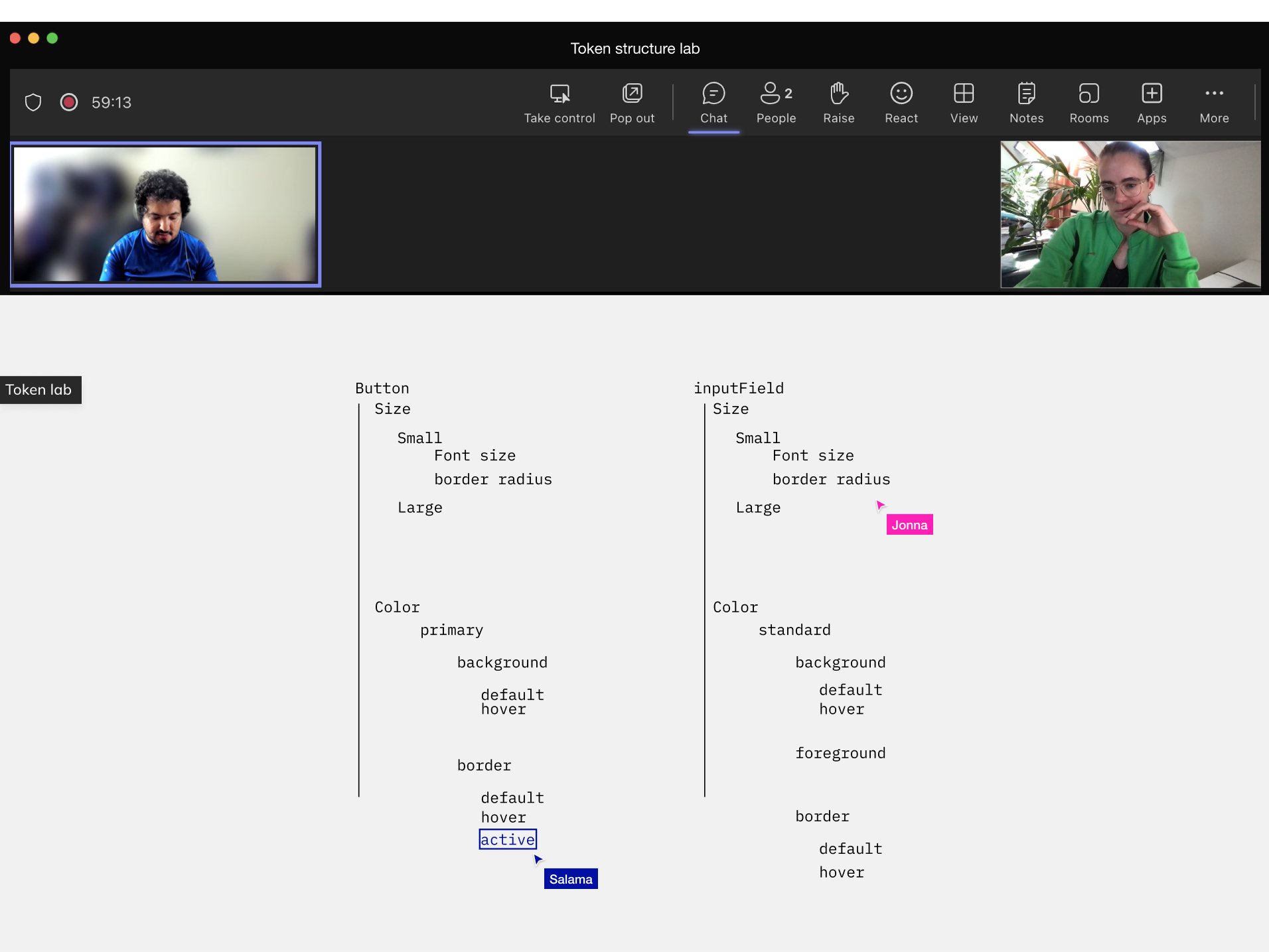Open breakout Rooms
This screenshot has height=952, width=1269.
(x=1088, y=103)
